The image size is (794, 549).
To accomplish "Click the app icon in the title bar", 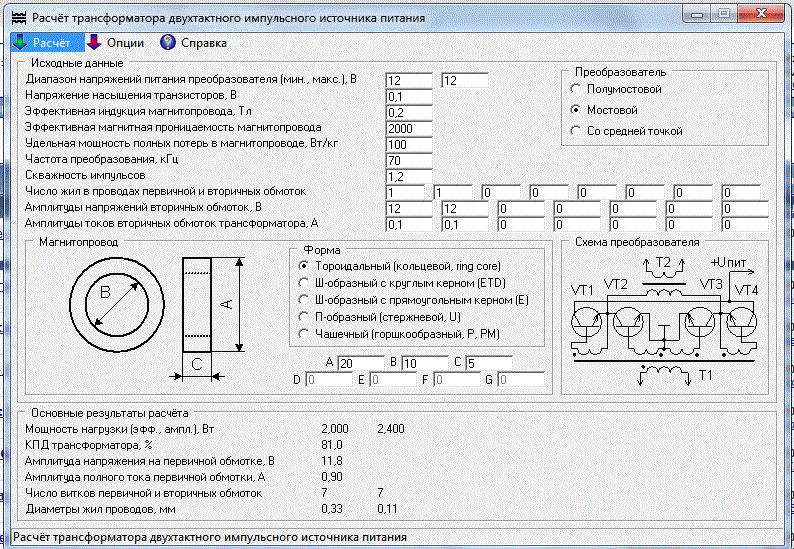I will pos(19,18).
